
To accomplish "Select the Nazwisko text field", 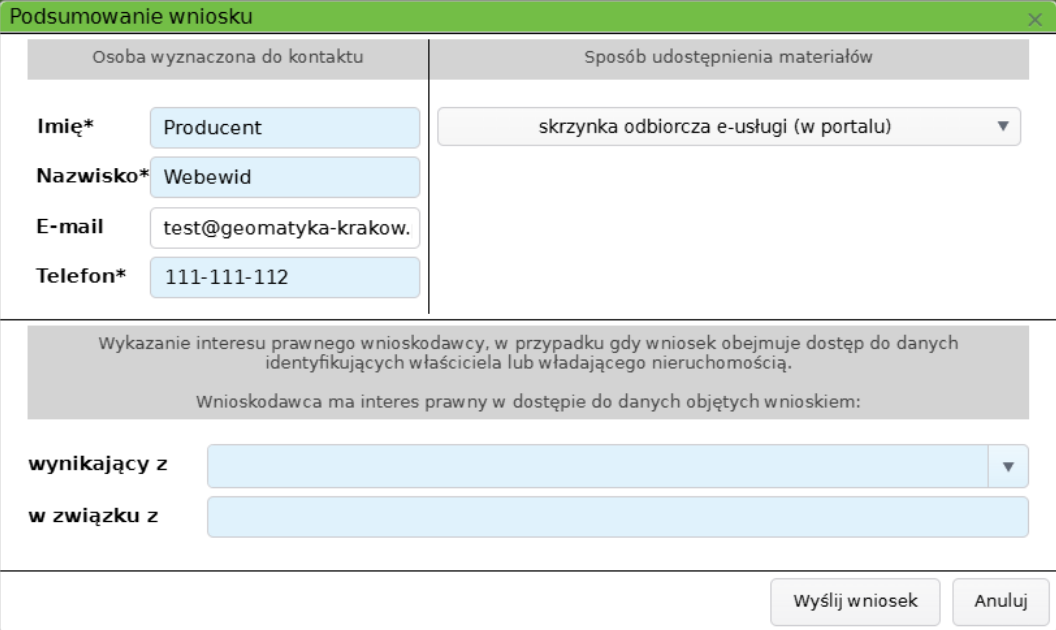I will pyautogui.click(x=284, y=174).
